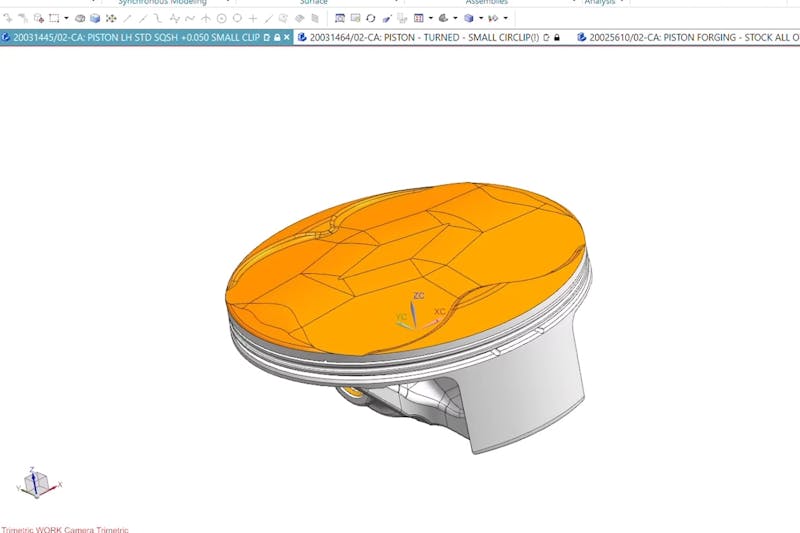Close the PISTON LH STD SQSH tab
The height and width of the screenshot is (533, 800).
[x=287, y=37]
